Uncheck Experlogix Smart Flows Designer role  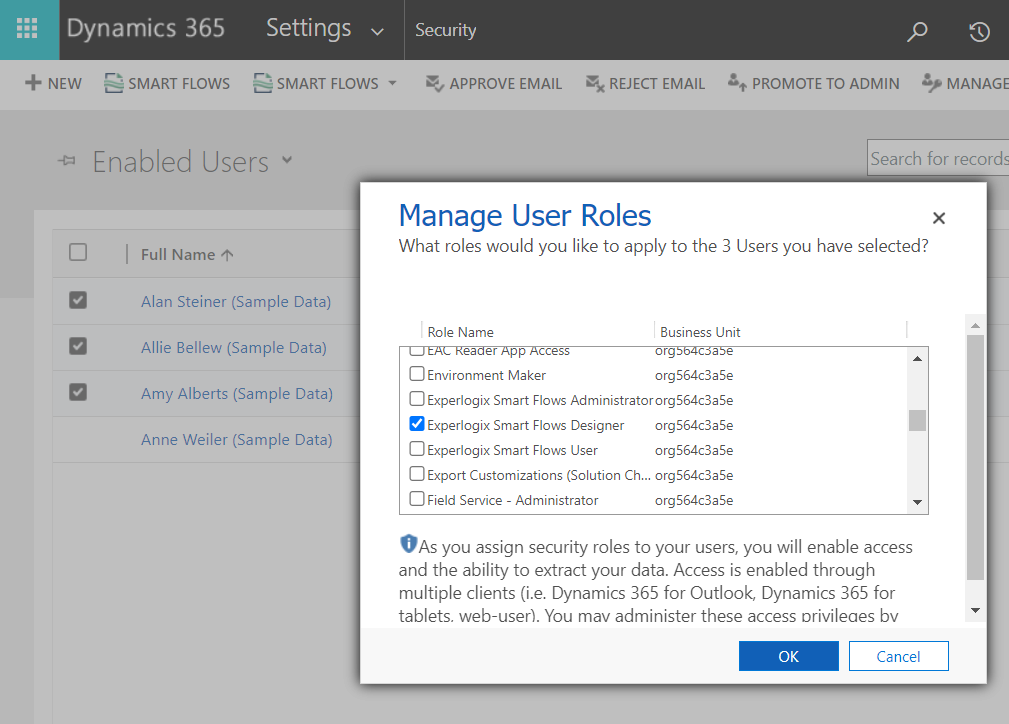417,424
